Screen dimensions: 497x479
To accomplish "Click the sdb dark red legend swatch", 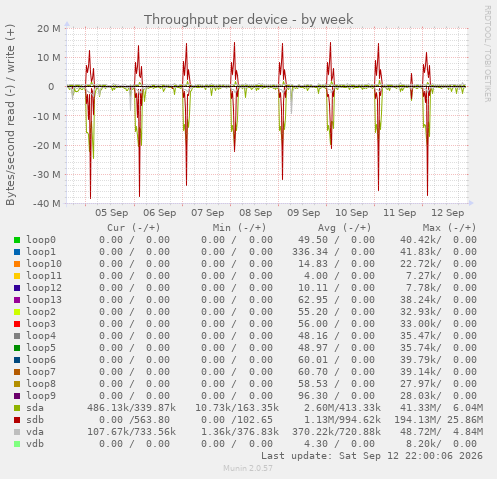I will point(17,420).
